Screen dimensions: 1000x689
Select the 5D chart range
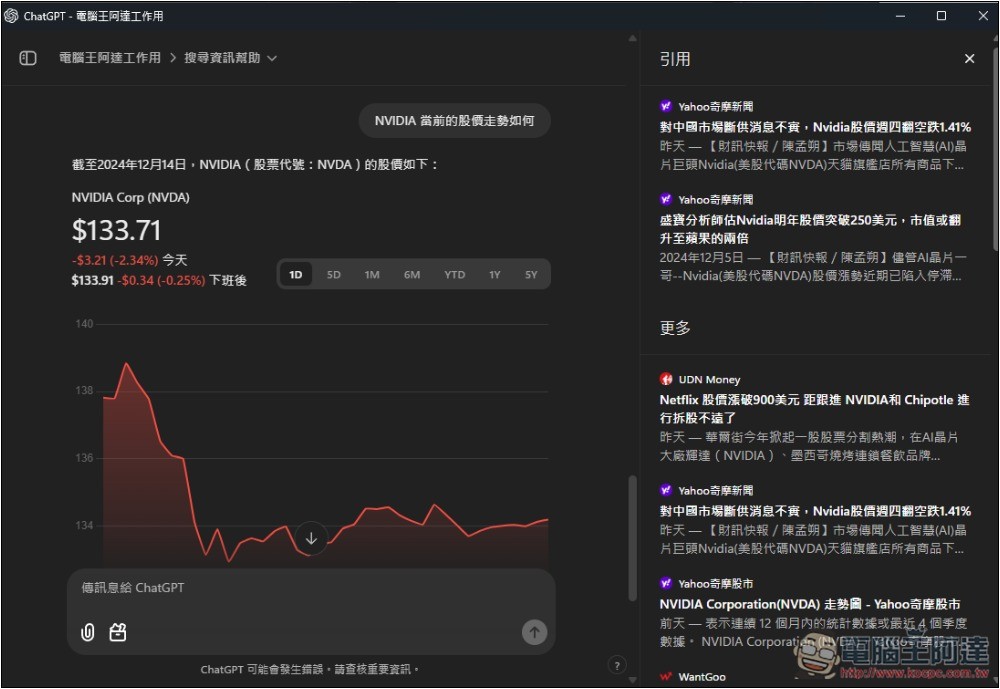coord(334,274)
